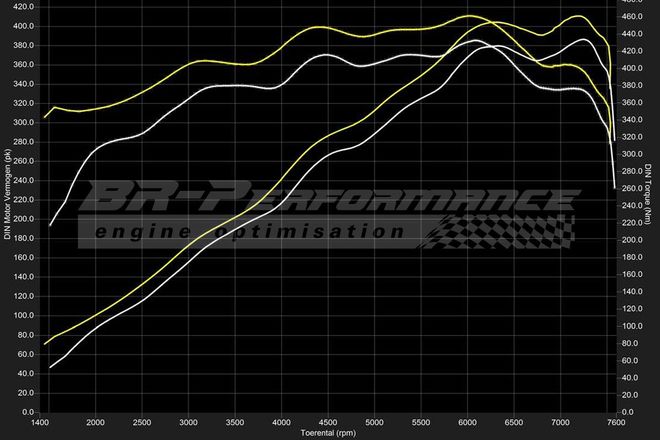Click the 3500 rpm x-axis label
Viewport: 660px width, 440px height.
[x=234, y=421]
